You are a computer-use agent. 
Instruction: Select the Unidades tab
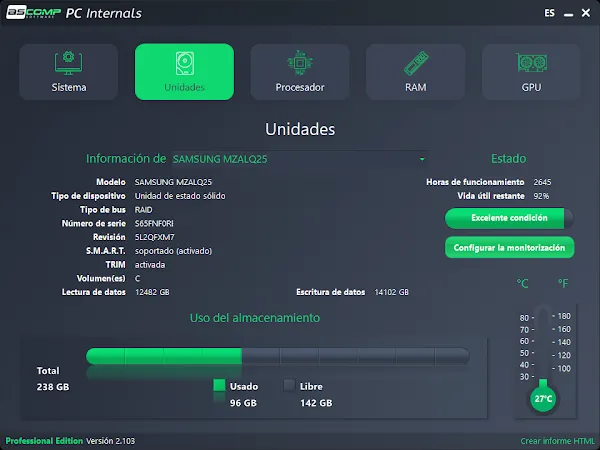184,72
